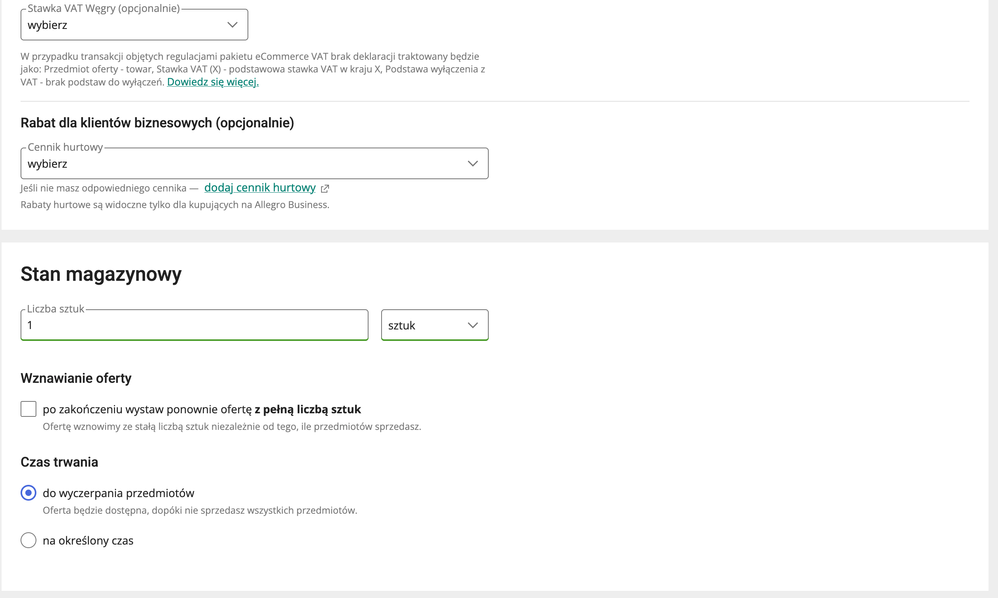
Task: Click the "na określony czas" label text
Action: [88, 541]
